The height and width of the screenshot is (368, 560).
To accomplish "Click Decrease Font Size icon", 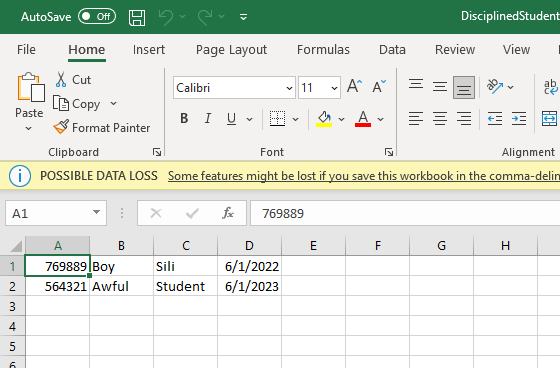I will tap(379, 86).
